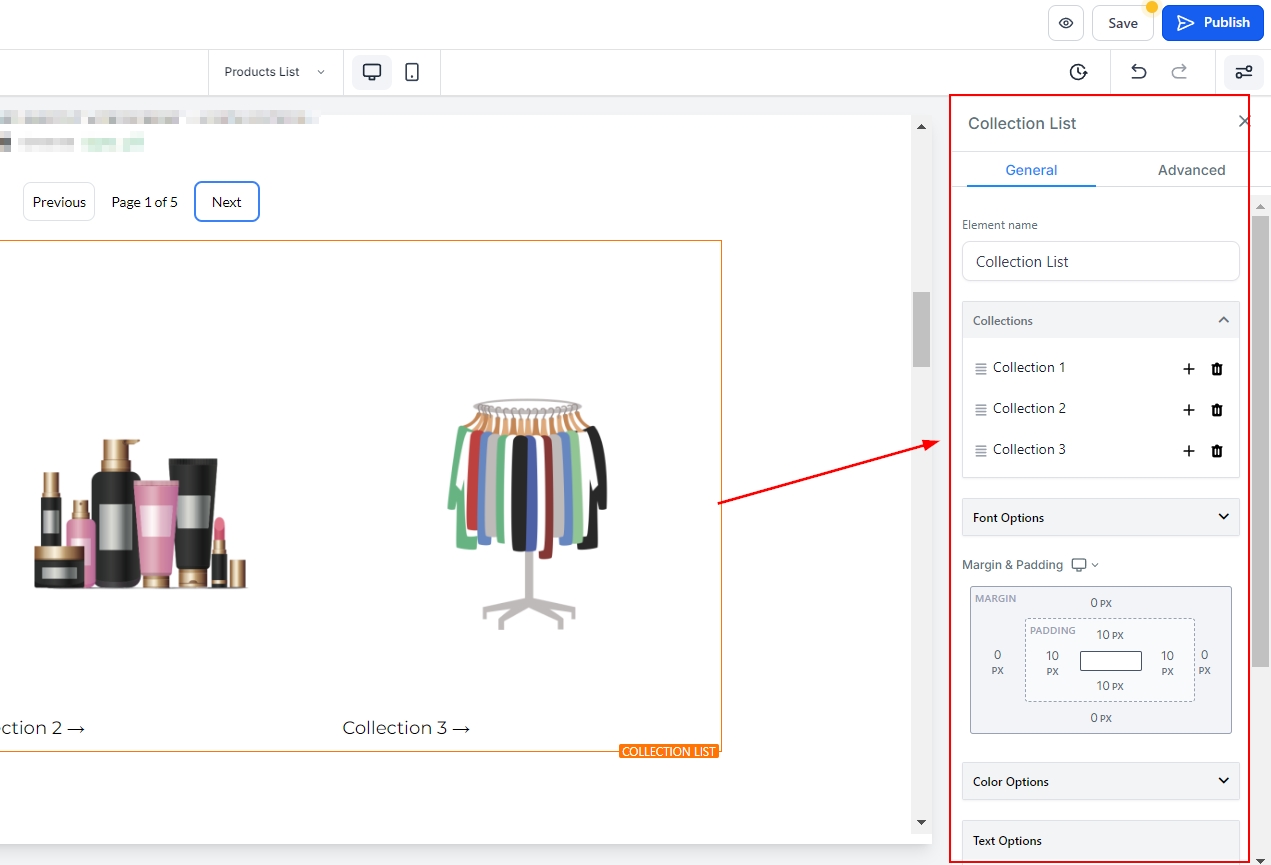This screenshot has width=1271, height=865.
Task: Switch to mobile view icon
Action: 412,72
